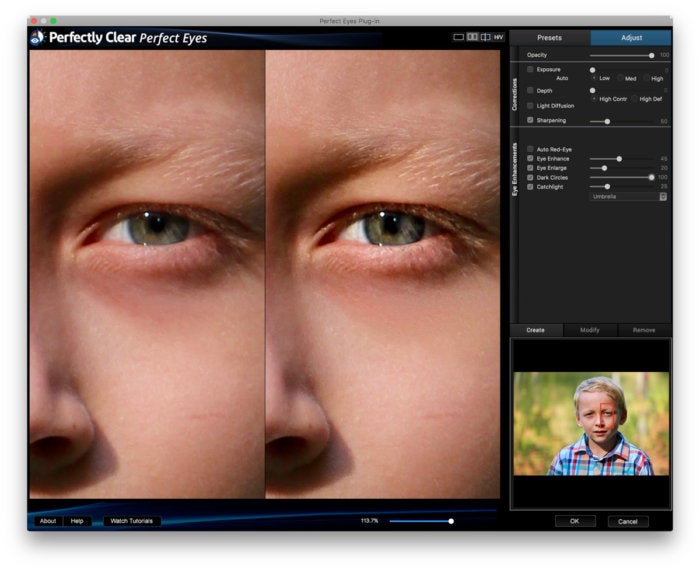Click the 113.7% zoom value

tap(370, 521)
